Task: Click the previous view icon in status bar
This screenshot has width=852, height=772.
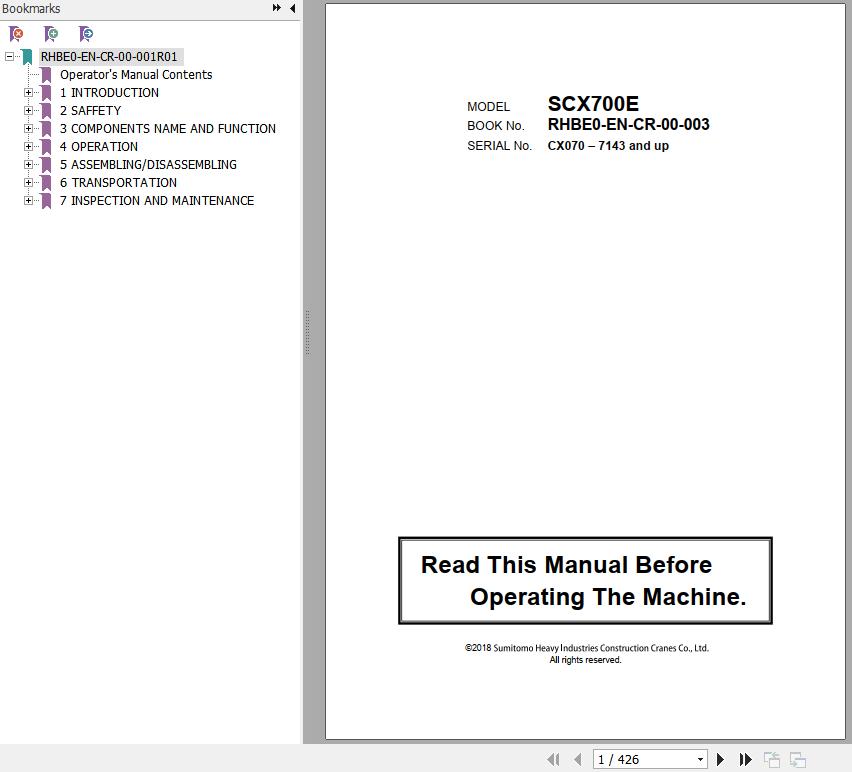Action: click(772, 760)
